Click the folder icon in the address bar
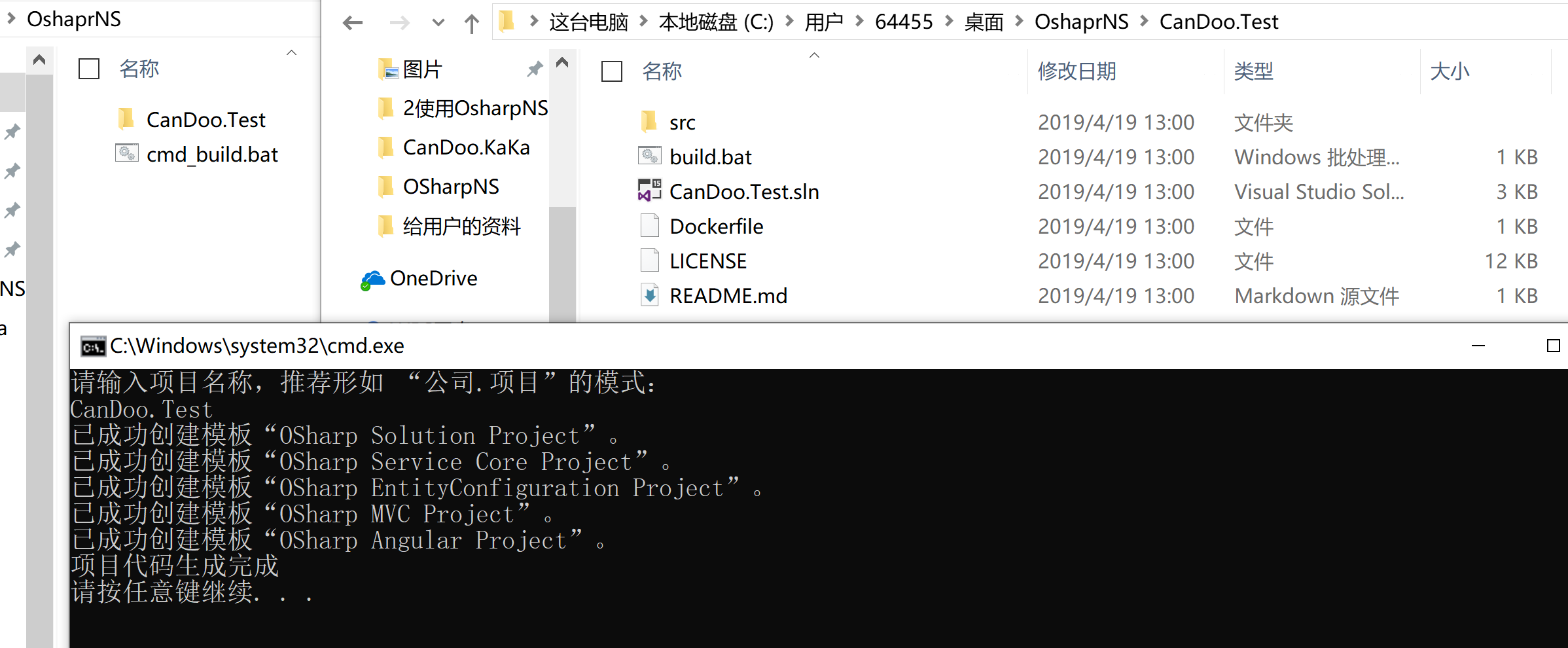 click(508, 21)
